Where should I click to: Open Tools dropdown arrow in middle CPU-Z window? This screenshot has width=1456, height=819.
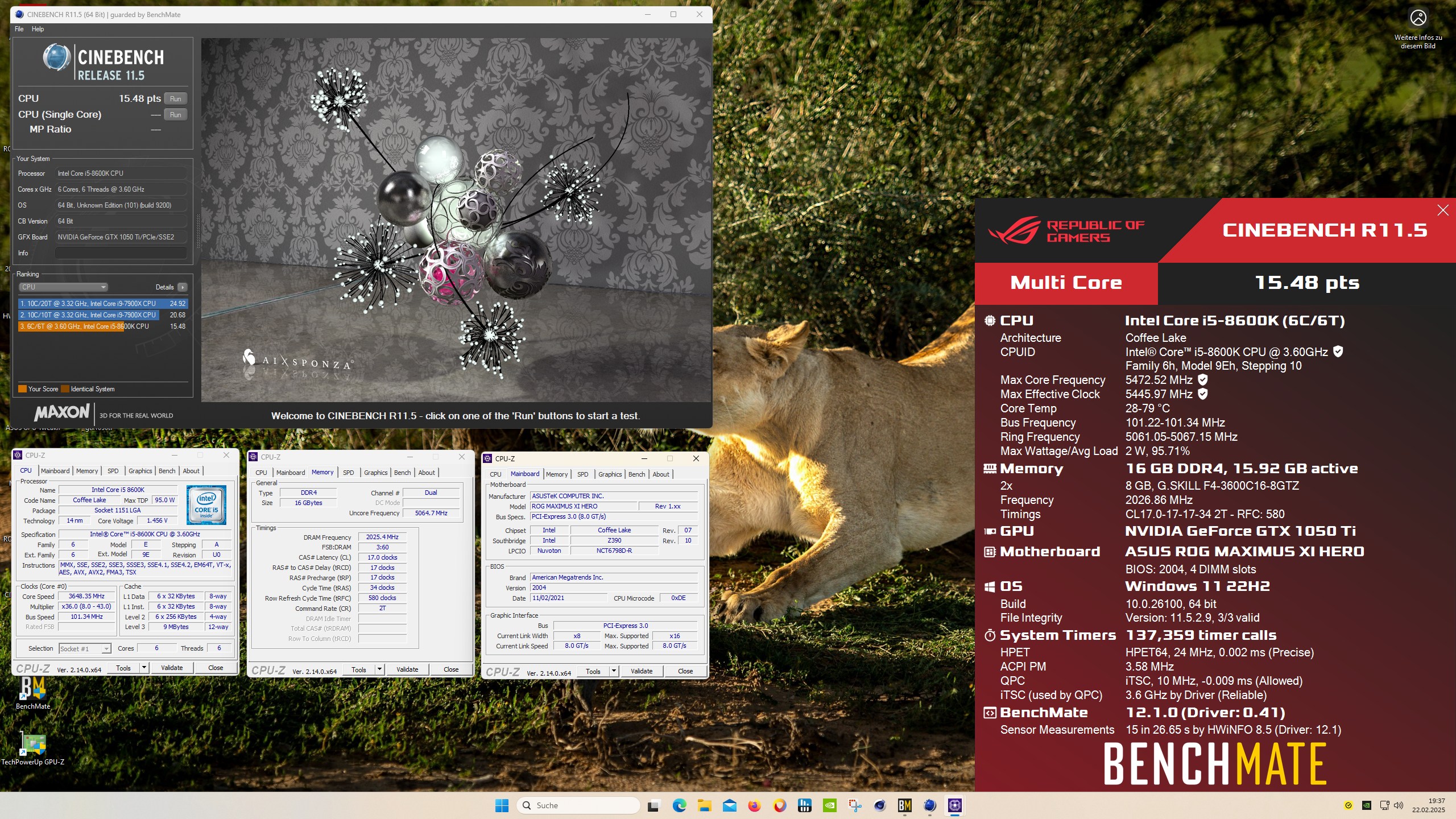pyautogui.click(x=379, y=669)
